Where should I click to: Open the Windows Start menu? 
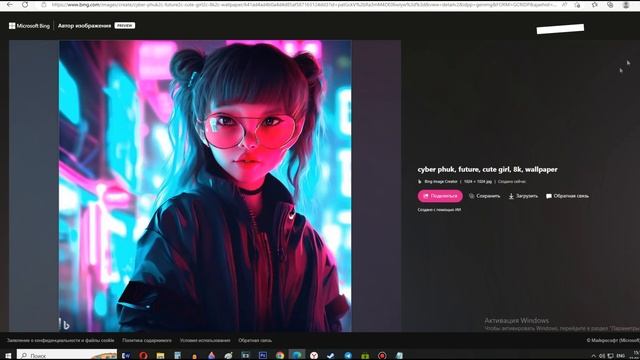point(8,356)
